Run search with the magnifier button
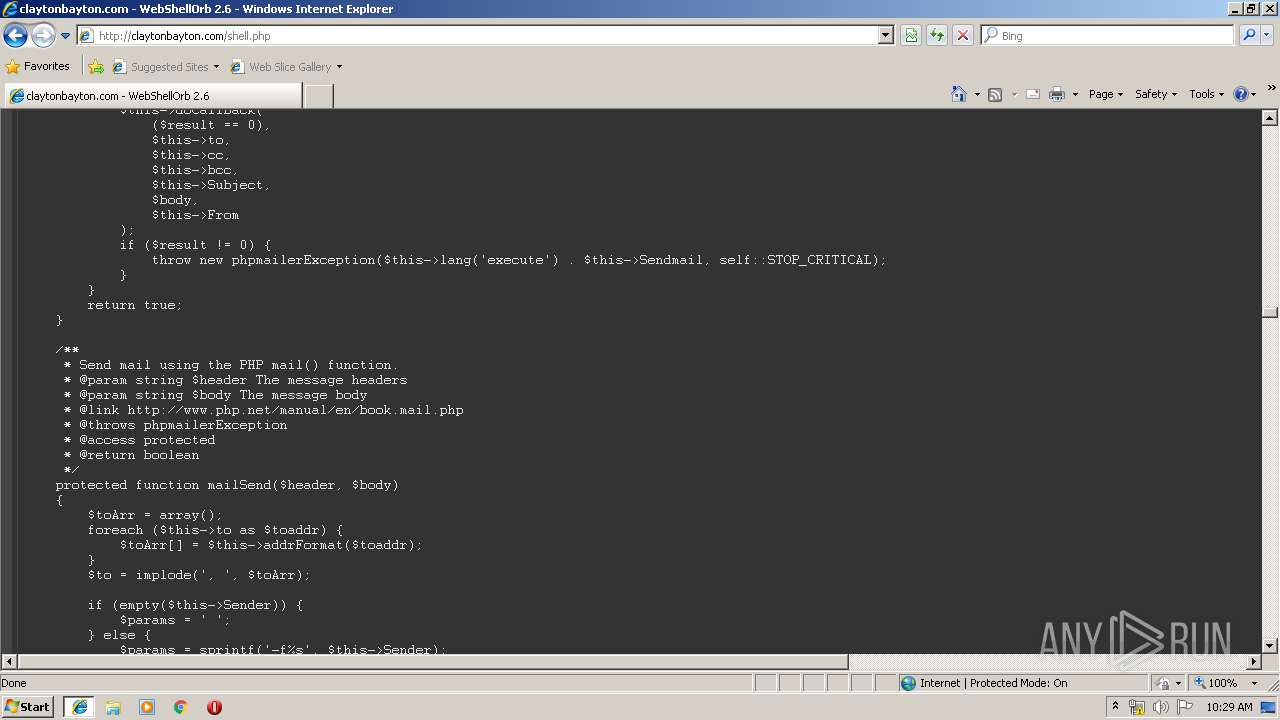1280x720 pixels. 1248,36
